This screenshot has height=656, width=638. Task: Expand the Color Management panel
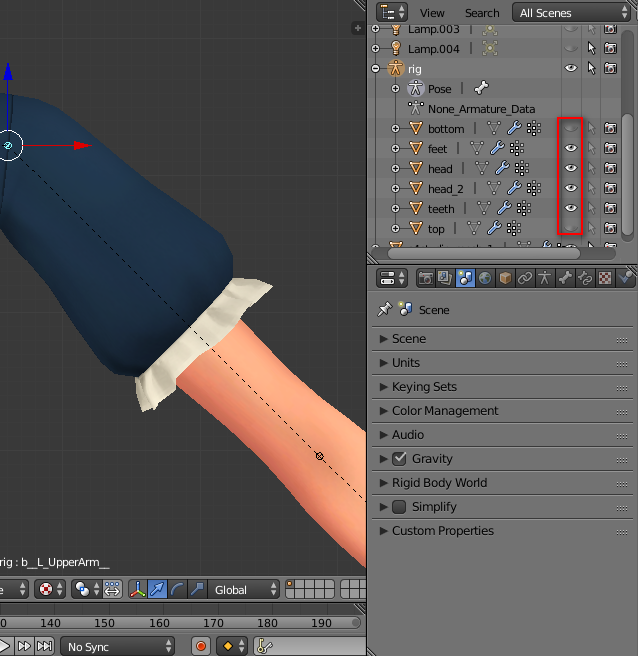click(x=502, y=411)
